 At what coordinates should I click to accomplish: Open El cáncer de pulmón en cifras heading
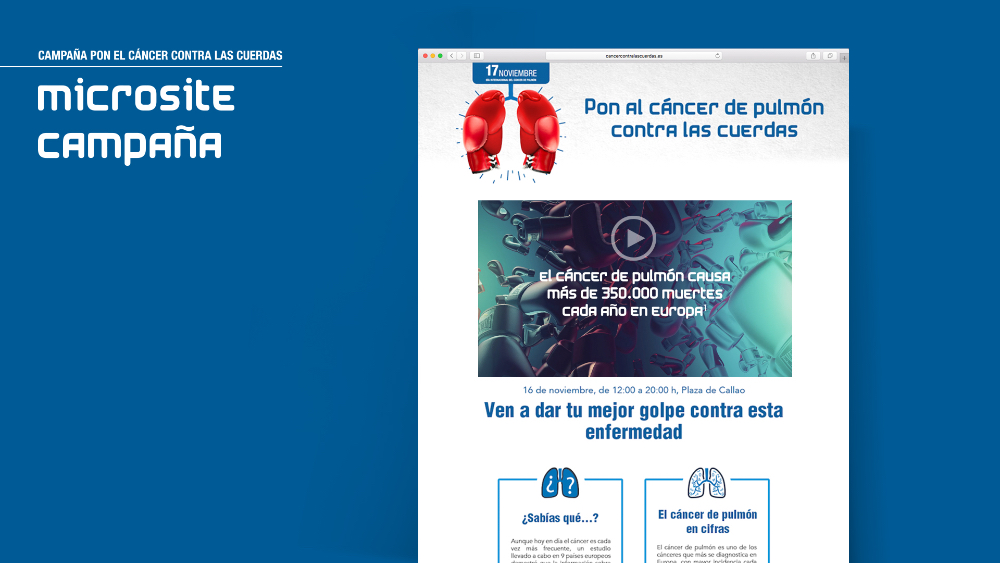707,522
